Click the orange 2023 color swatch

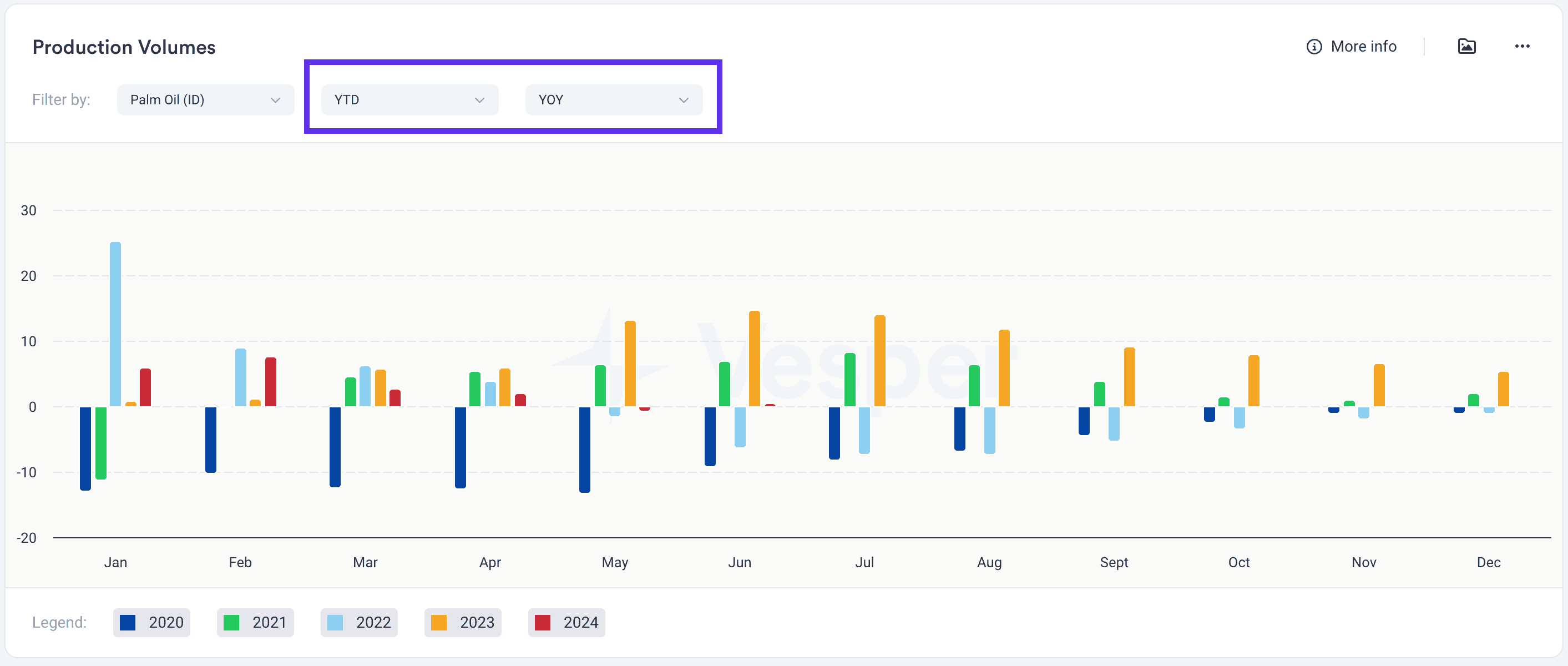[438, 622]
